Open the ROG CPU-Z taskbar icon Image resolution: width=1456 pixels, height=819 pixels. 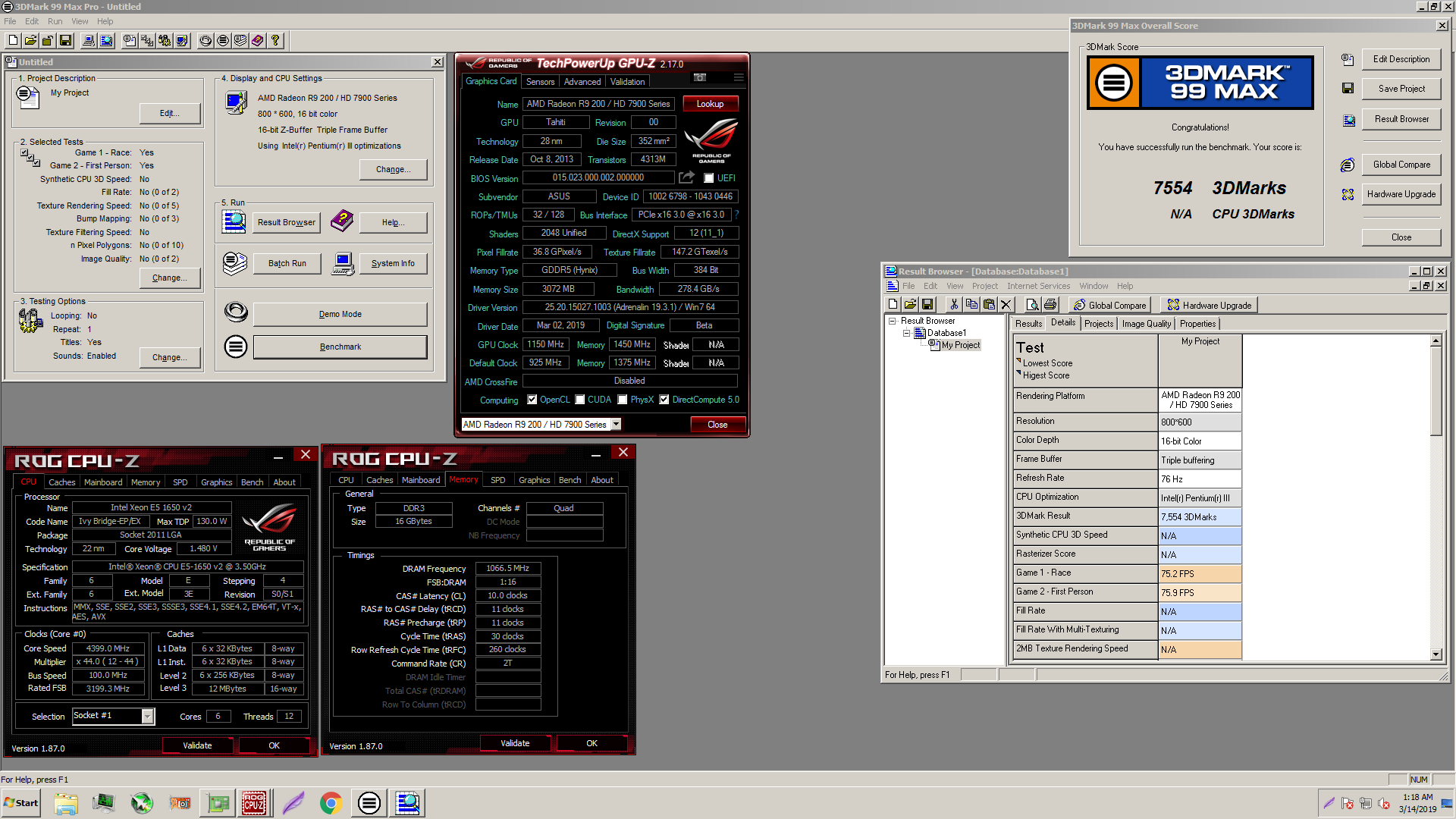(254, 803)
